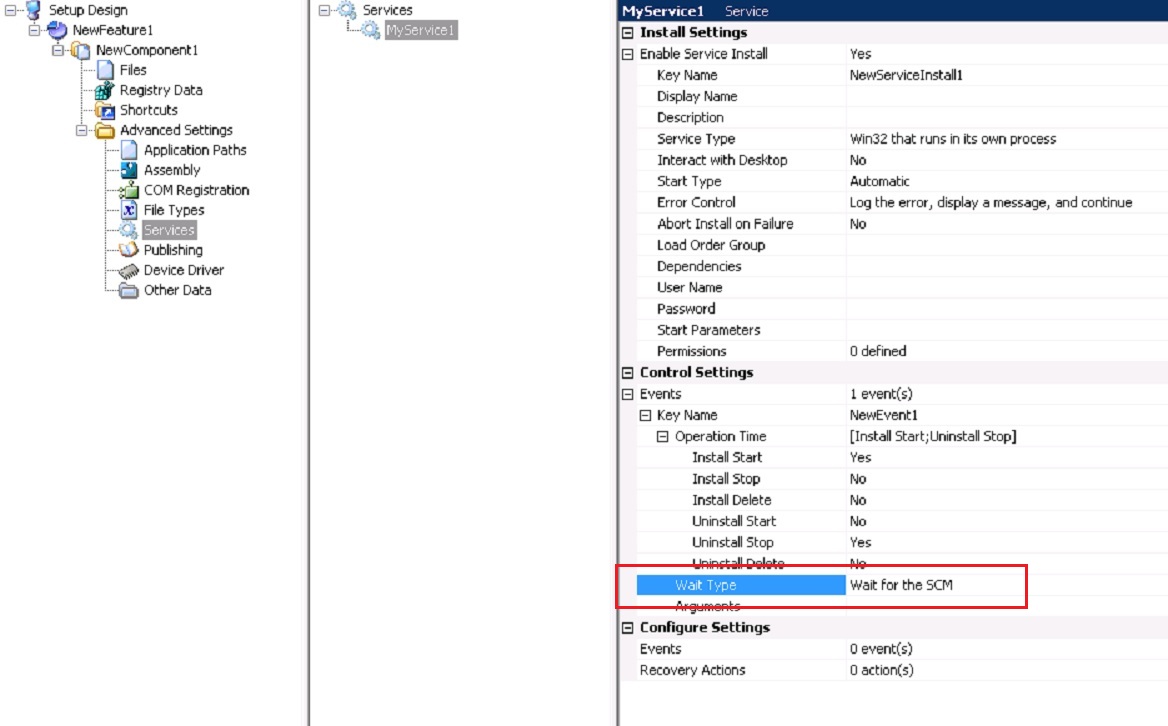The width and height of the screenshot is (1168, 726).
Task: Click the File Types icon
Action: coord(128,210)
